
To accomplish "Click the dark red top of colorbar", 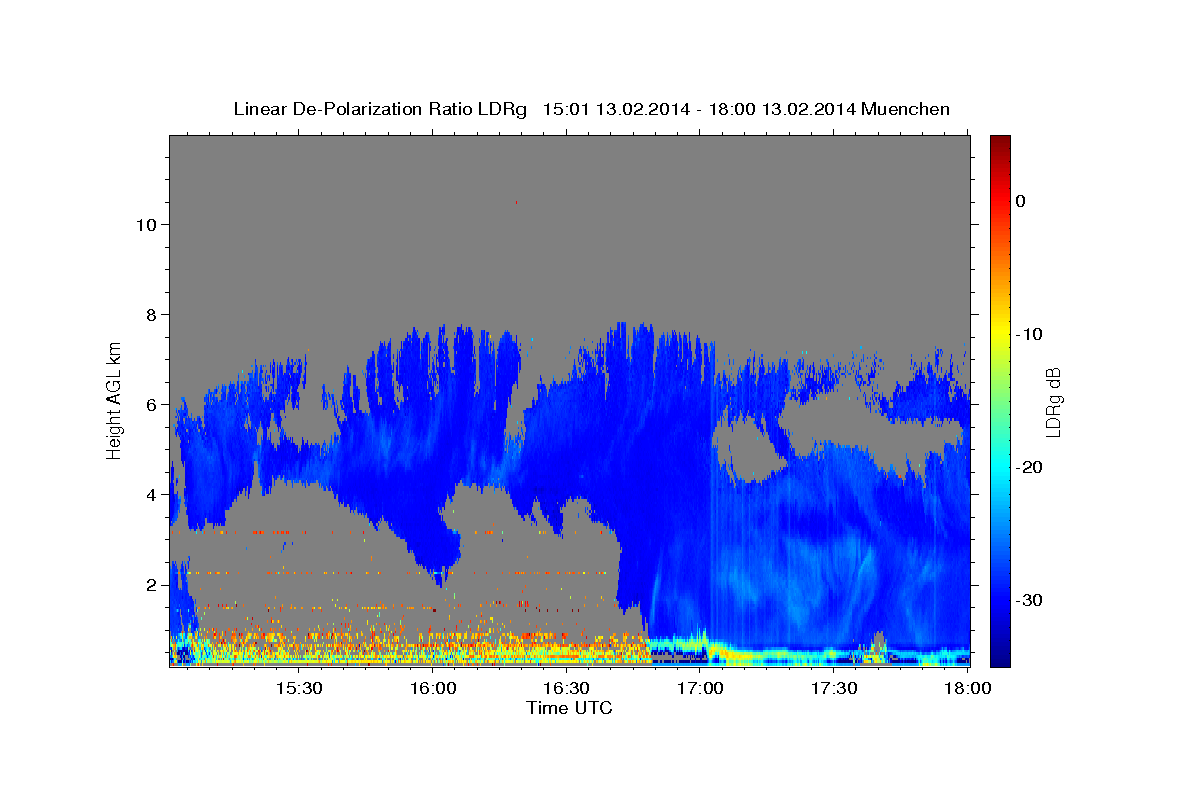I will (1000, 143).
